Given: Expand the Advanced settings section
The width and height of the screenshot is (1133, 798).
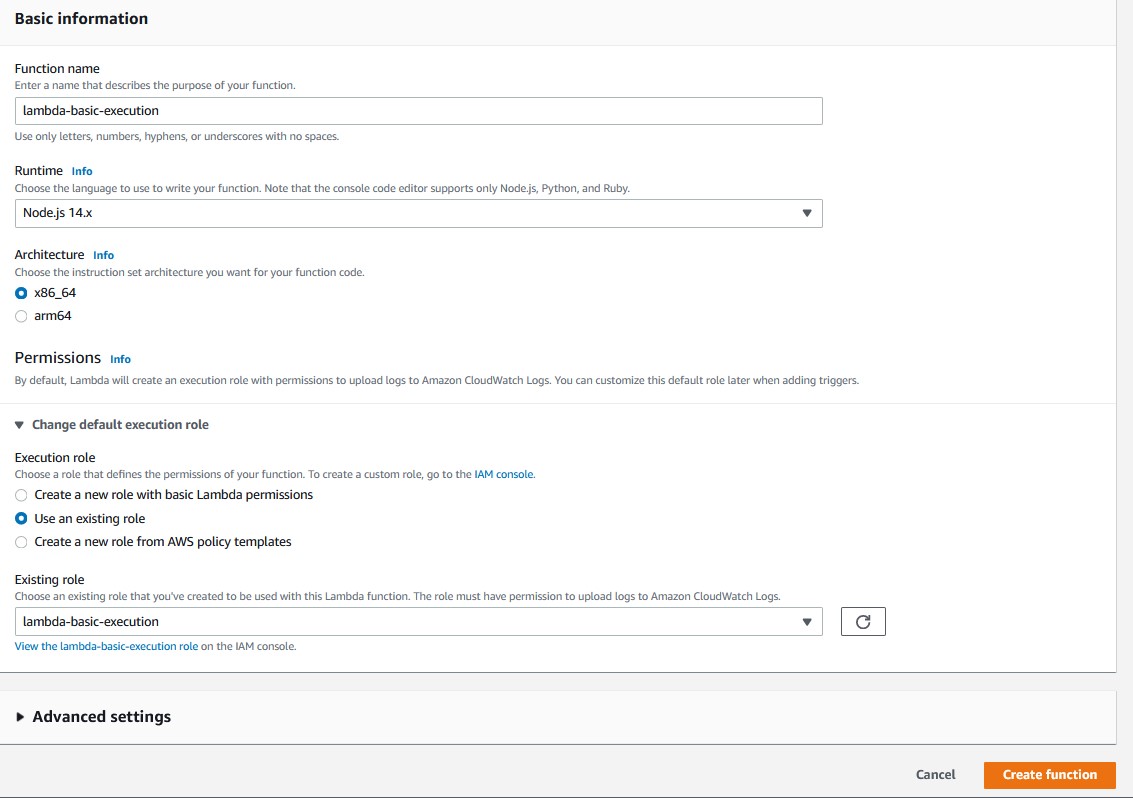Looking at the screenshot, I should (x=93, y=716).
